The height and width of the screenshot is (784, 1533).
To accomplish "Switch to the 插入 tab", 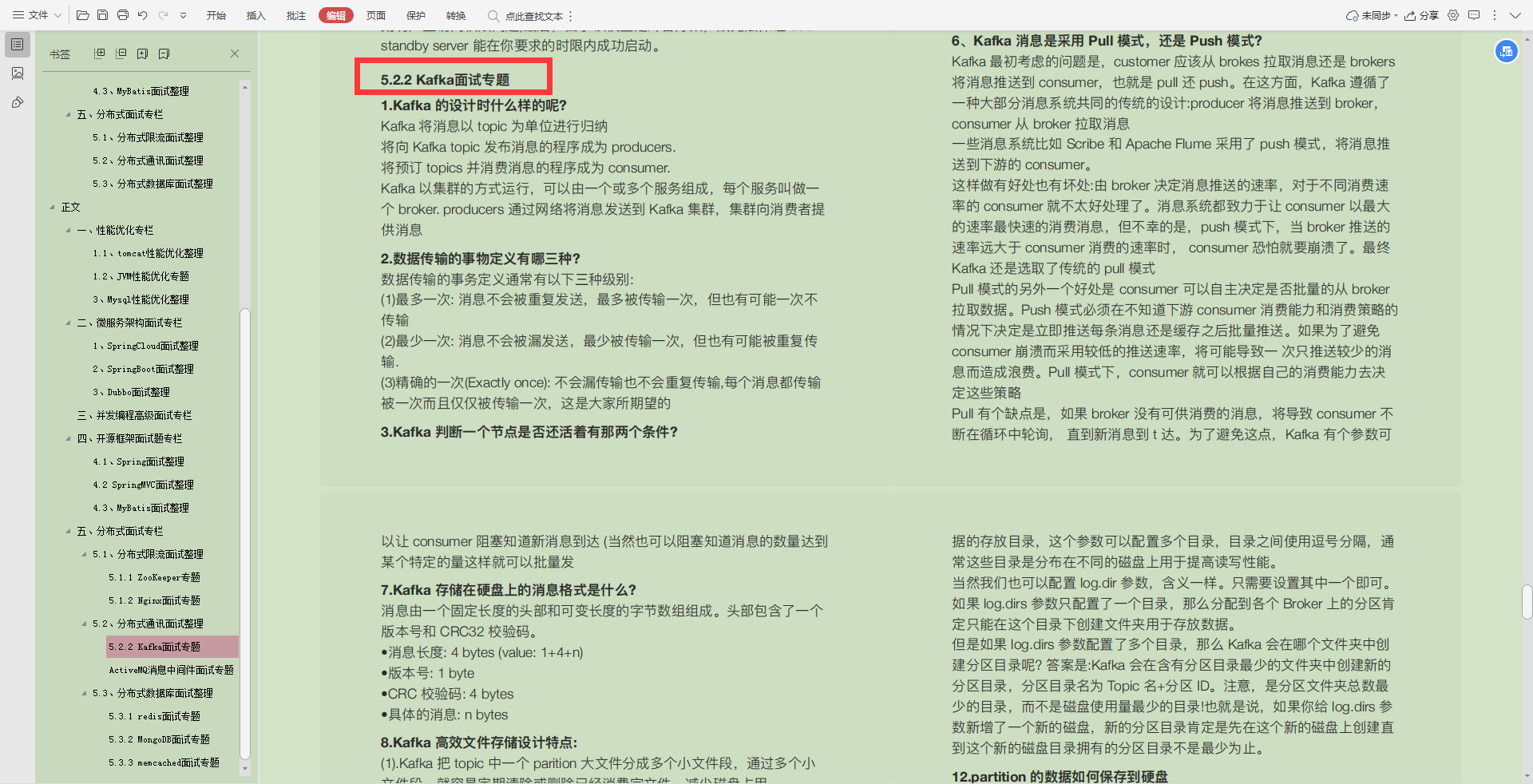I will coord(256,15).
